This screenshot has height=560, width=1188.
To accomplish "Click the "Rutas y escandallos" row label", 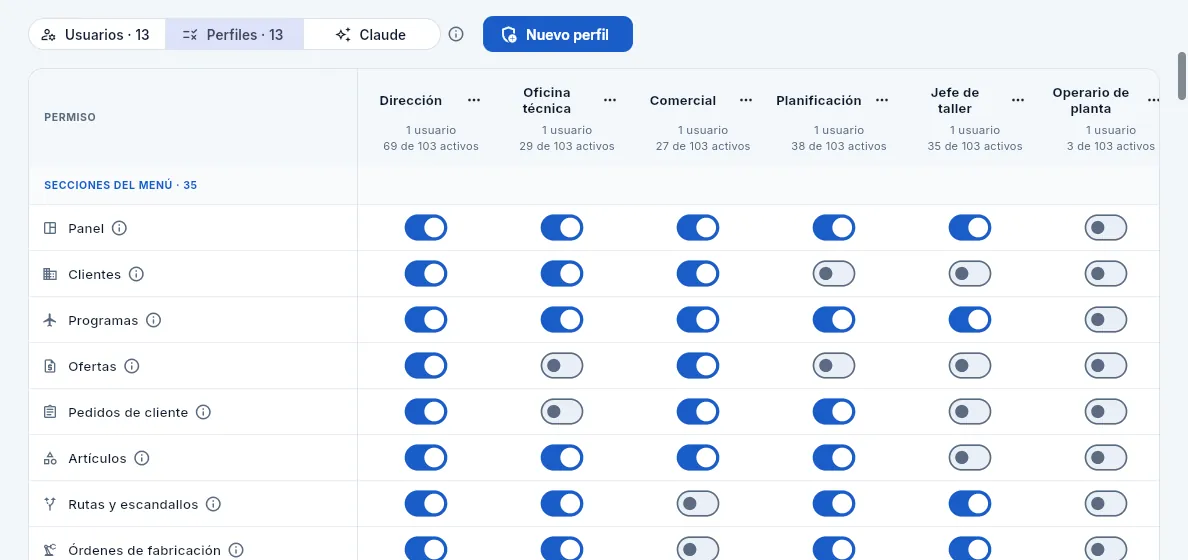I will pos(133,505).
